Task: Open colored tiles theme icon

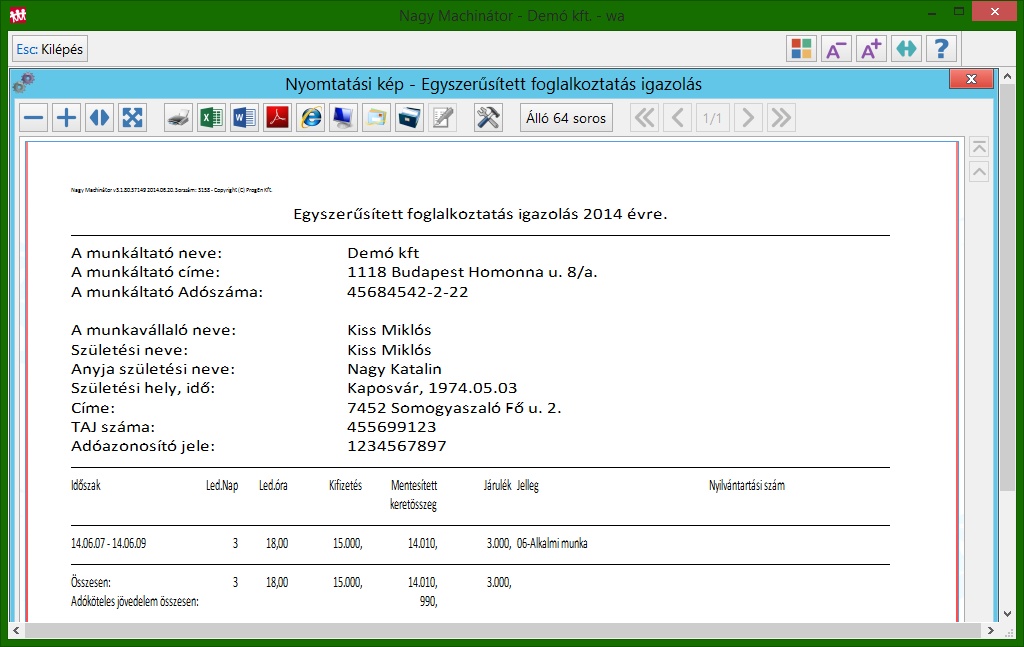Action: click(x=801, y=49)
